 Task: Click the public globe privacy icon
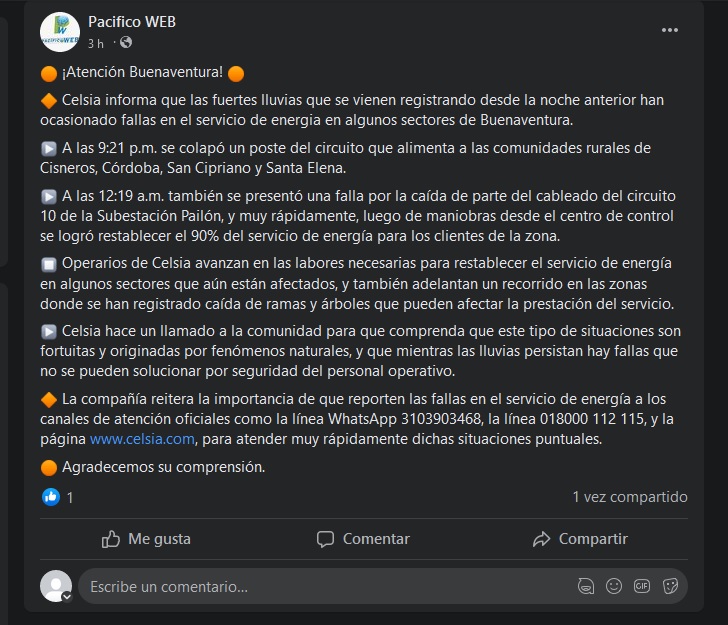point(126,43)
